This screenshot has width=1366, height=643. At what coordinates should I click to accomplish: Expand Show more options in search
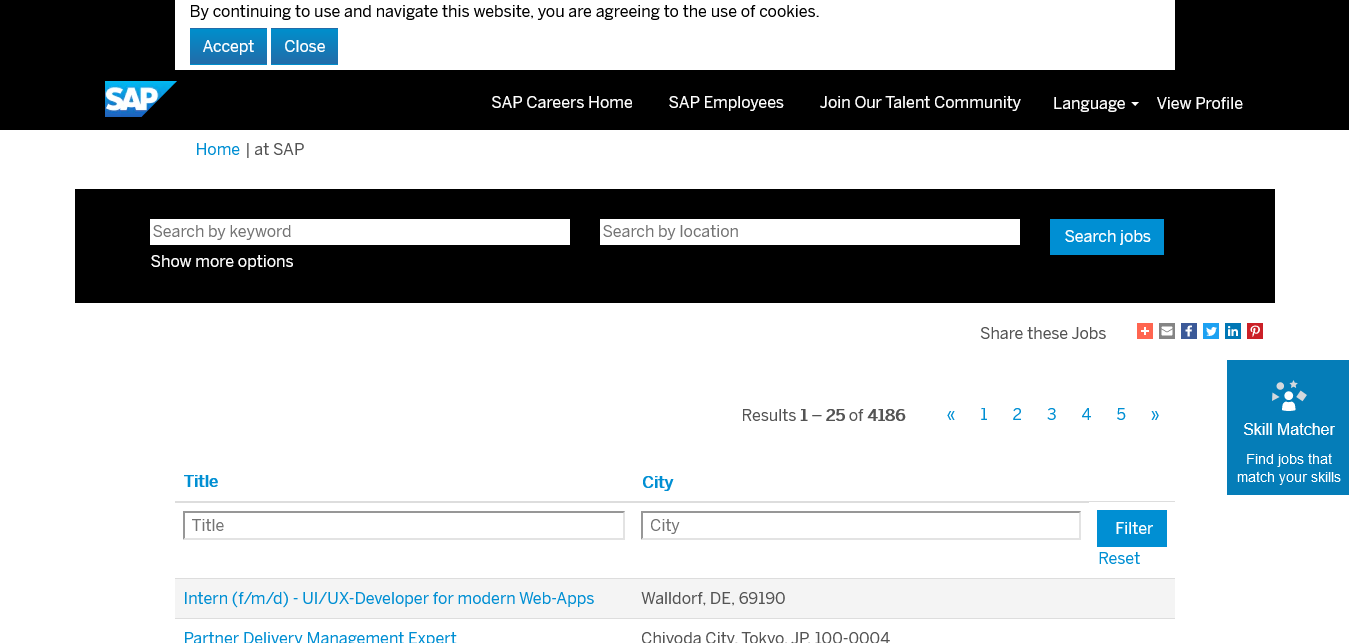tap(222, 261)
